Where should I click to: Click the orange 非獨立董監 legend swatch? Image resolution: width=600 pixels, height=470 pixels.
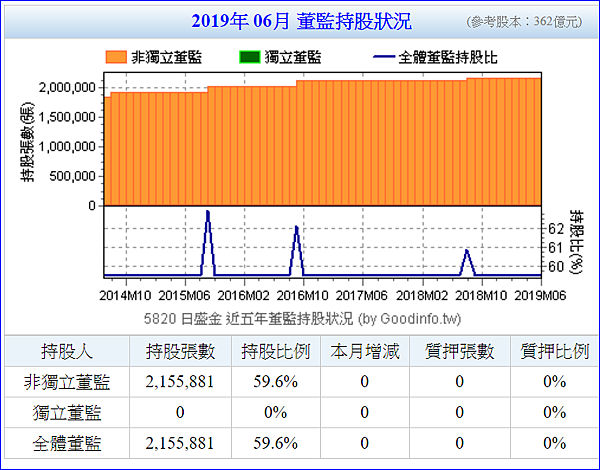[116, 57]
